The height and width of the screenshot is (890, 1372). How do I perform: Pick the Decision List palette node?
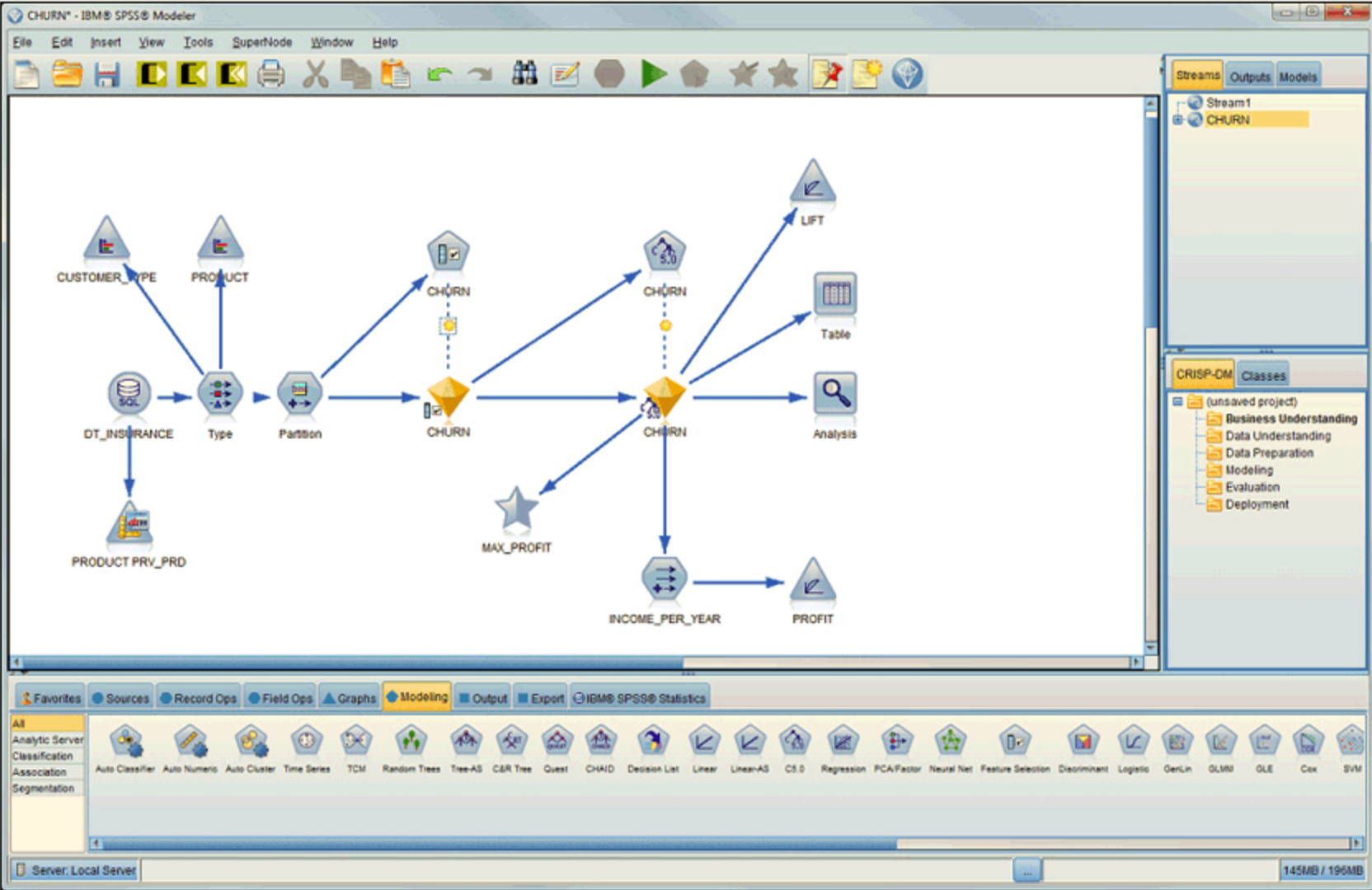pos(653,749)
